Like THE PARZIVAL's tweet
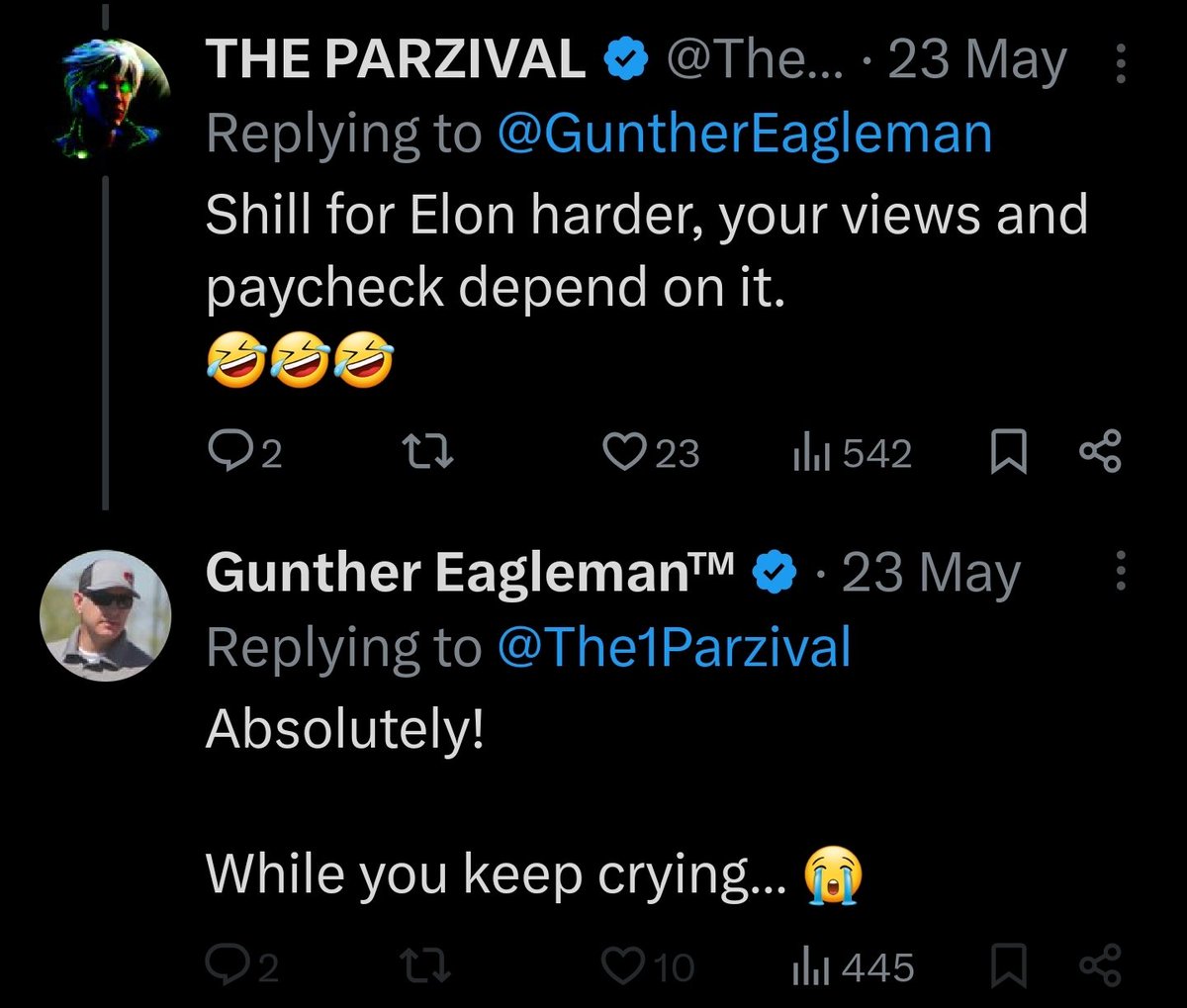 (624, 453)
